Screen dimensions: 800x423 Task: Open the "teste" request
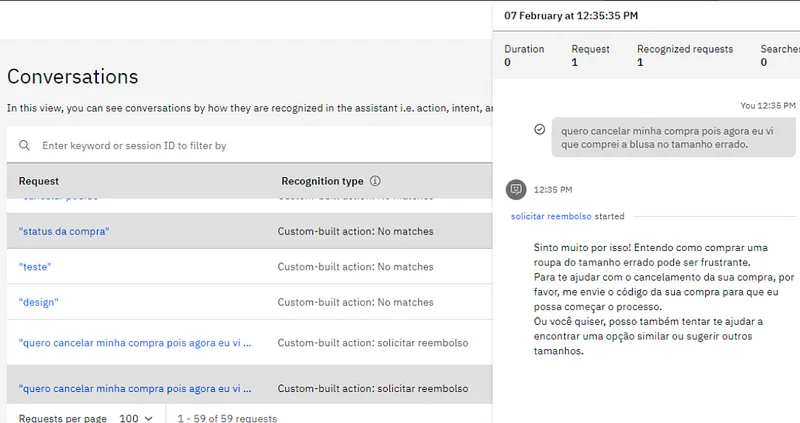(x=35, y=267)
